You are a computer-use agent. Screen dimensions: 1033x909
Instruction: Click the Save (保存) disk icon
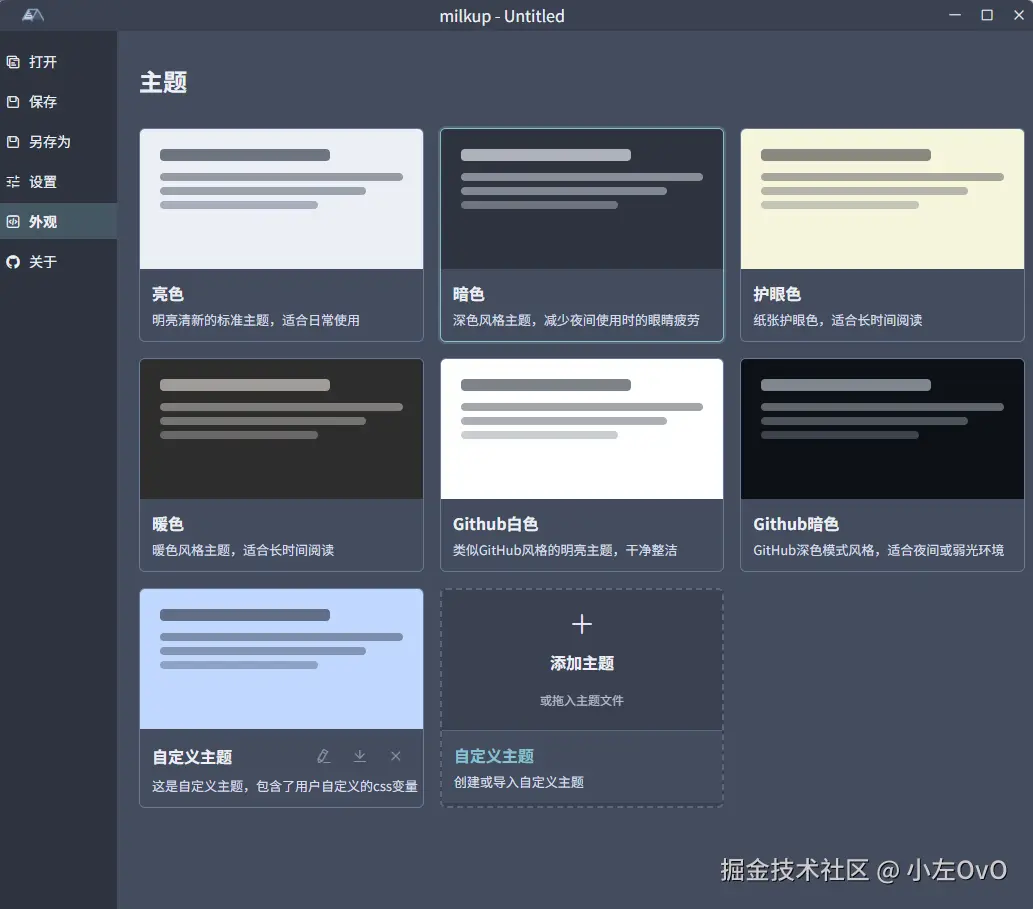(13, 102)
